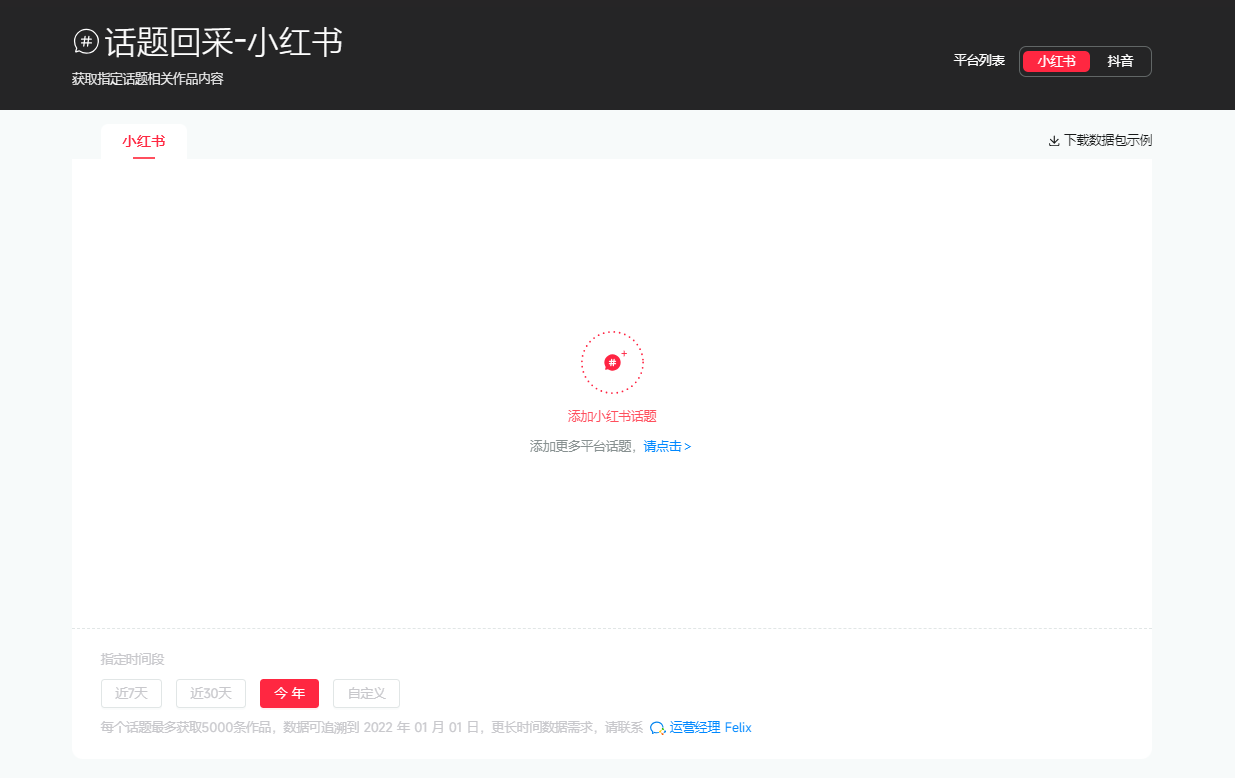Select 小红书 in the platform list toggle

(x=1056, y=61)
